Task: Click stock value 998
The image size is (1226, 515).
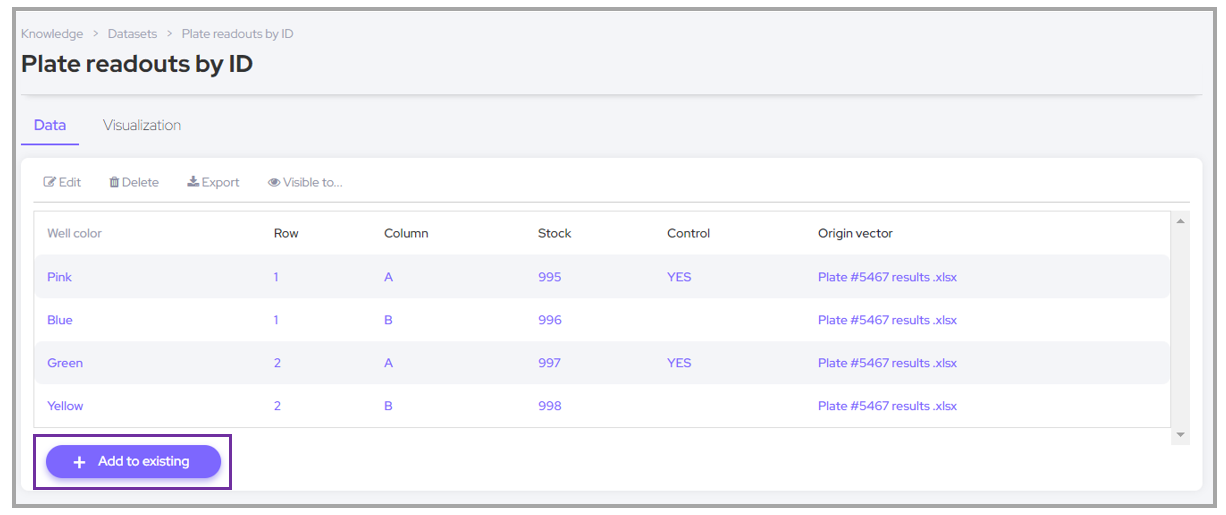Action: coord(549,406)
